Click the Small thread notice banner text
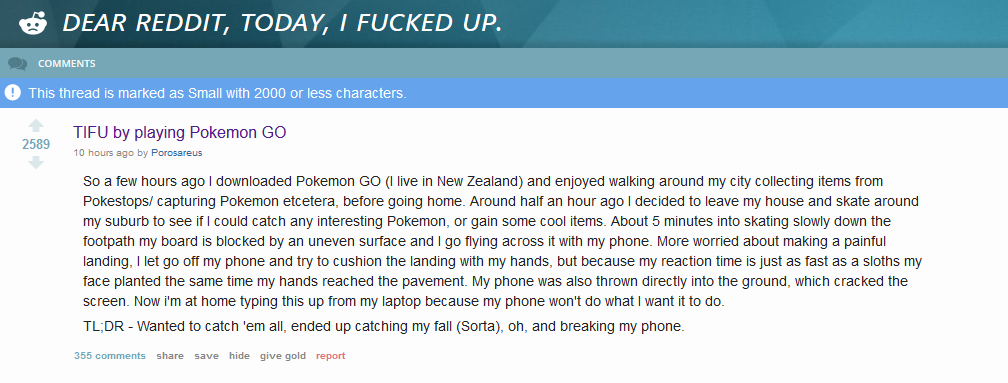The image size is (1008, 383). (x=217, y=93)
